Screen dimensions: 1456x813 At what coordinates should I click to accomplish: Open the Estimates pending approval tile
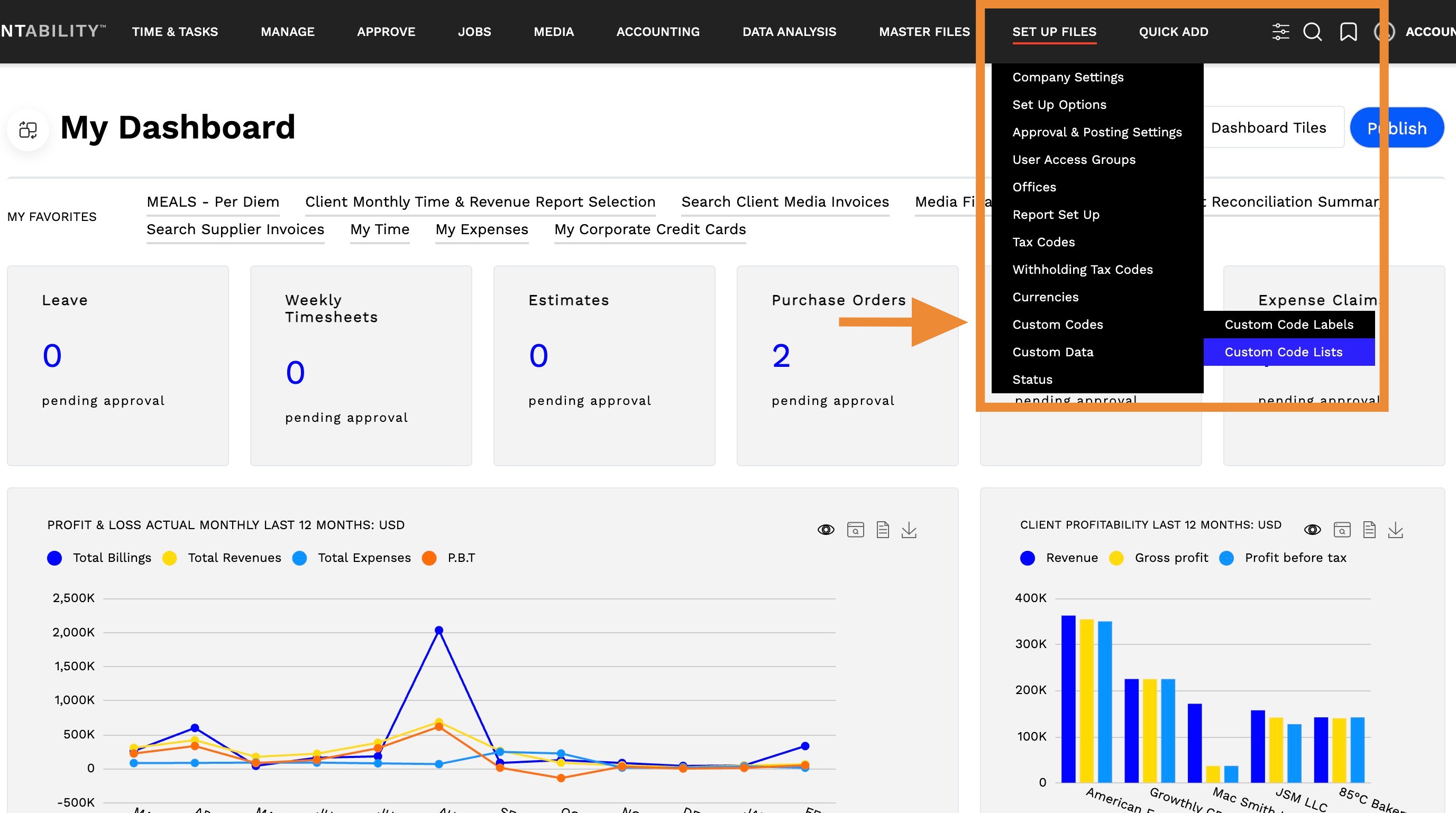click(x=604, y=366)
